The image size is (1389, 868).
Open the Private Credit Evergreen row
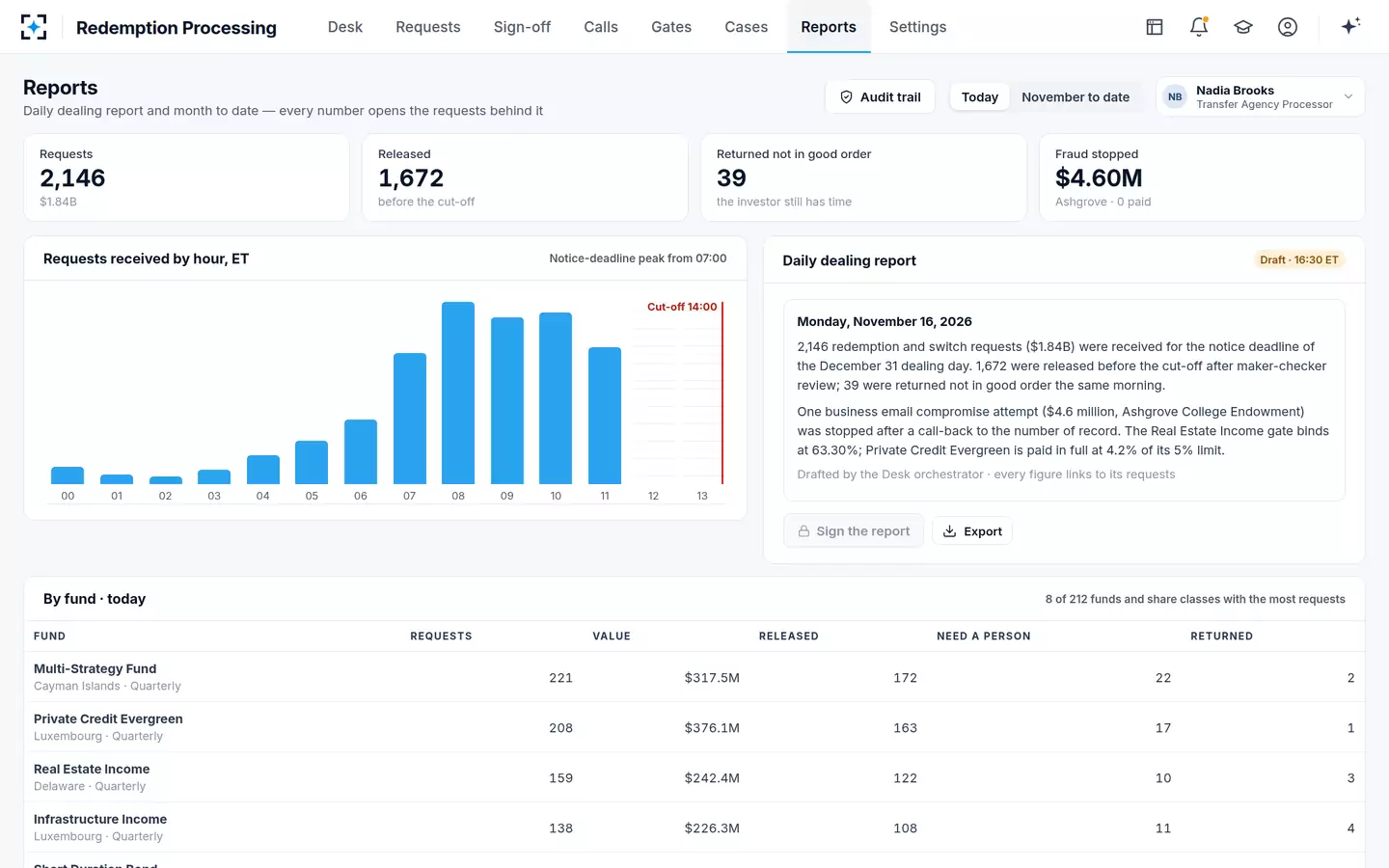click(694, 727)
